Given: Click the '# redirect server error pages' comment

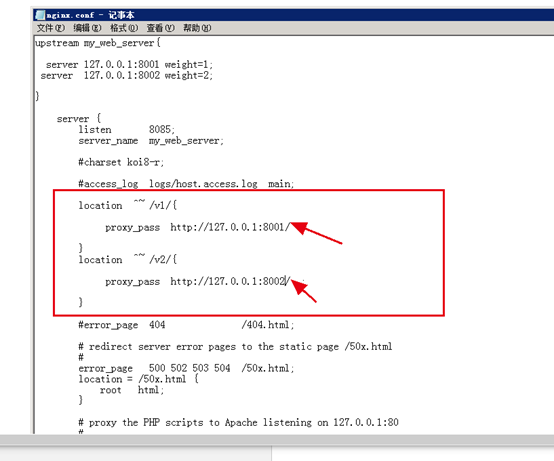Looking at the screenshot, I should pyautogui.click(x=235, y=347).
